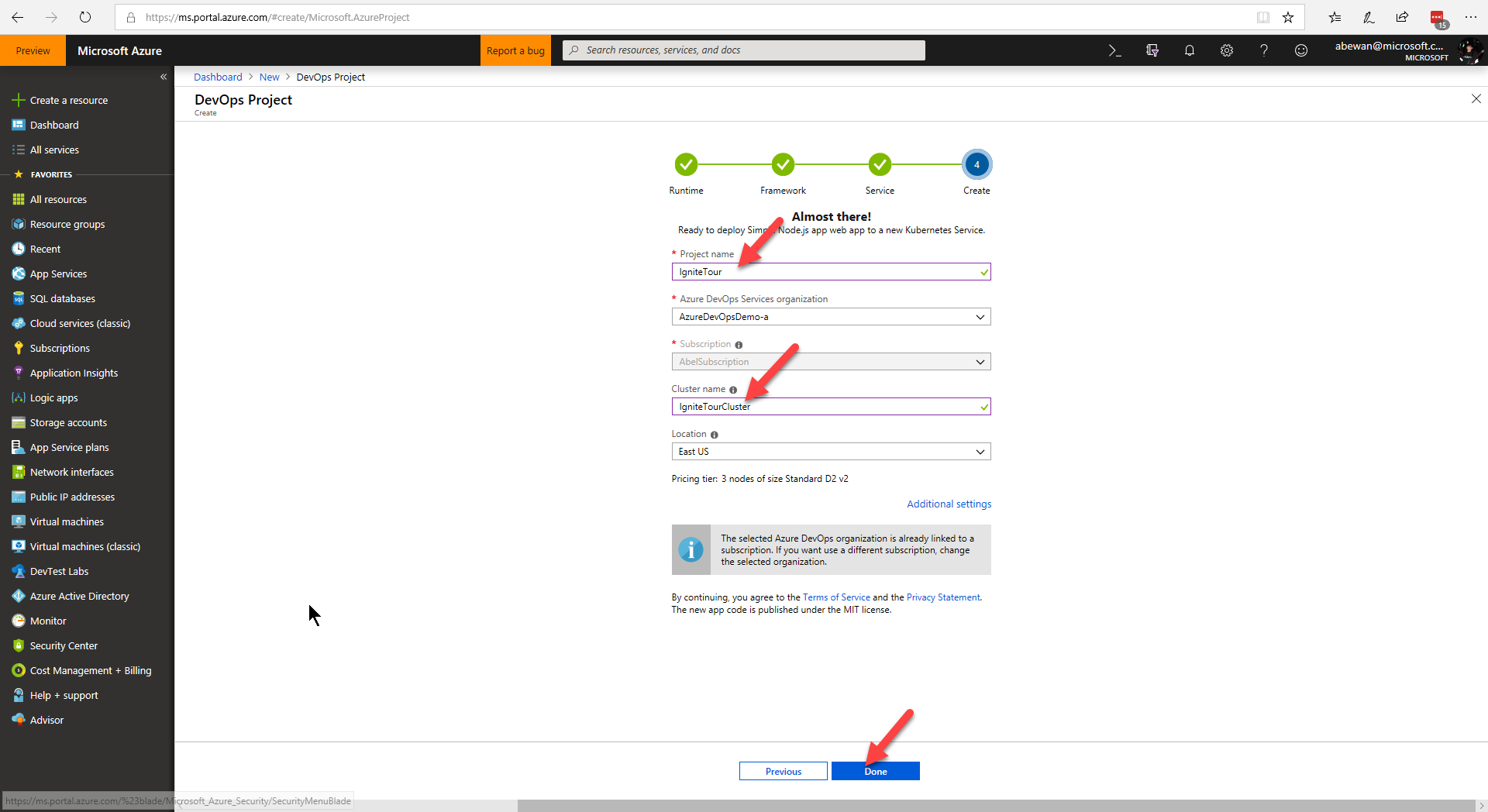Click the browser share icon

pyautogui.click(x=1402, y=17)
